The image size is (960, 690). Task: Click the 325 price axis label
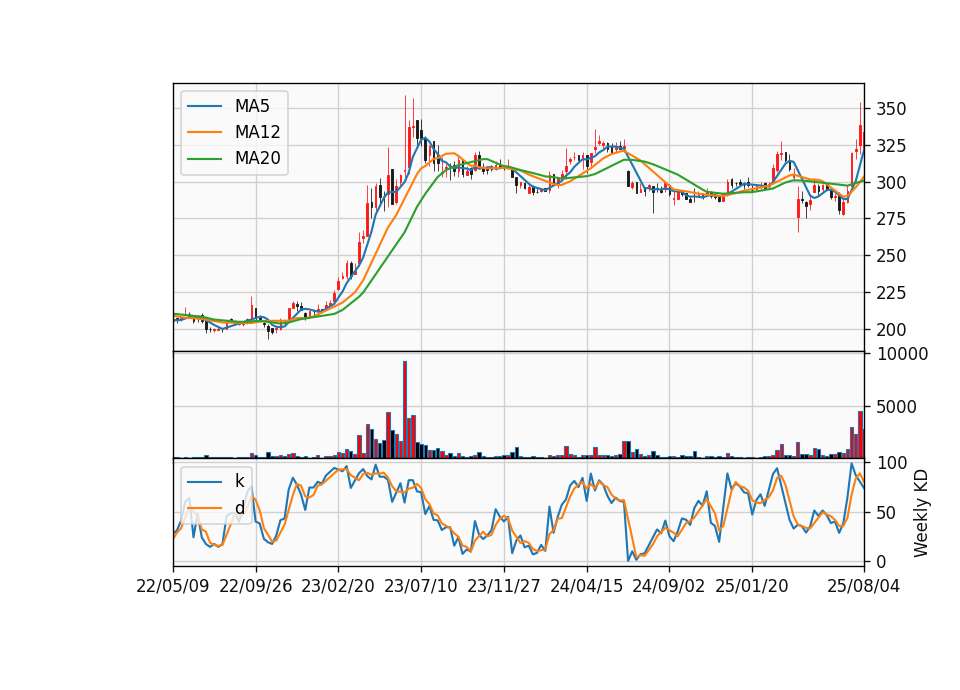point(891,146)
